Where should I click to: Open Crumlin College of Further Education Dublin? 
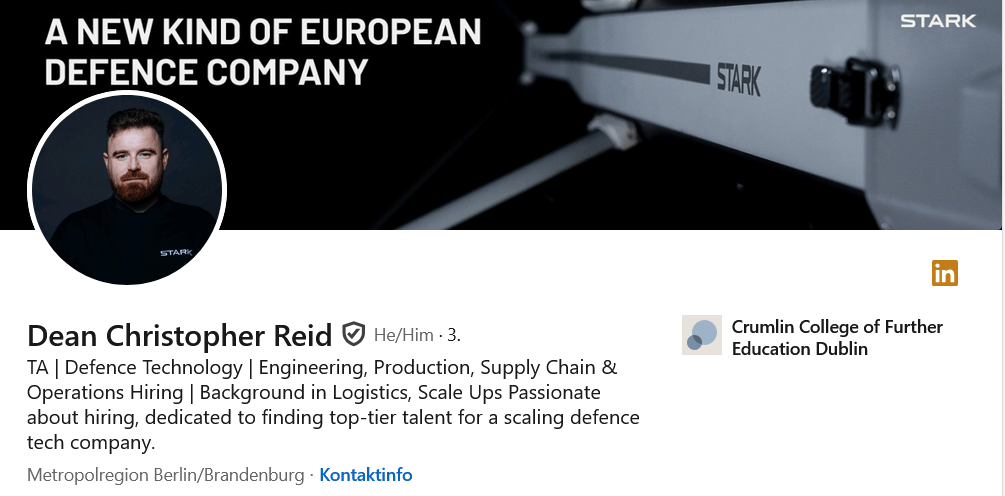point(837,338)
